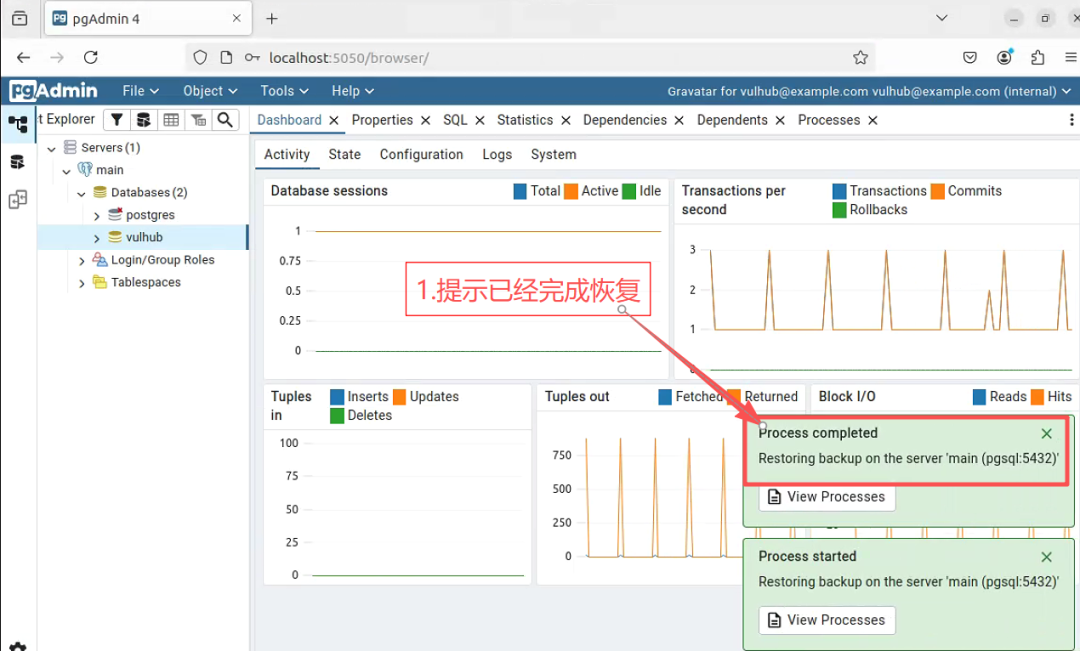Close the Dependents tab
Image resolution: width=1080 pixels, height=651 pixels.
780,121
